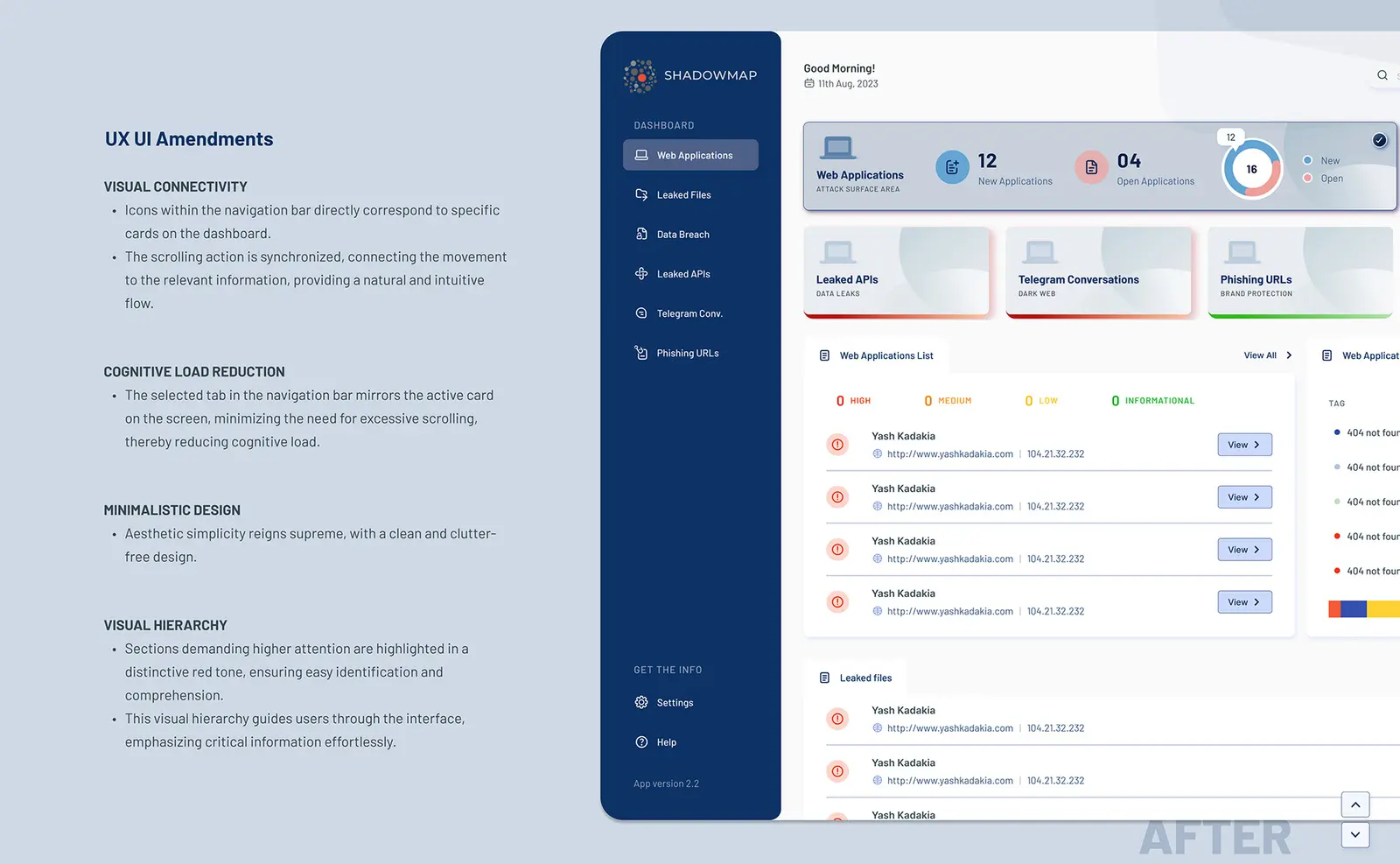Click the calendar icon beside the date

coord(808,84)
